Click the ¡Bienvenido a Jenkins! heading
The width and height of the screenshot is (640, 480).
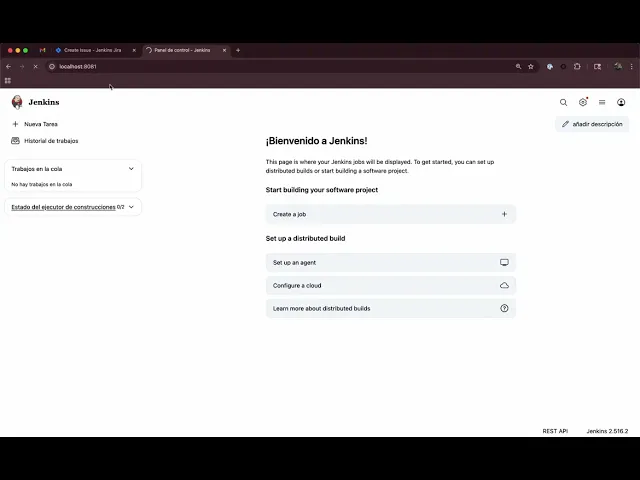[x=316, y=141]
